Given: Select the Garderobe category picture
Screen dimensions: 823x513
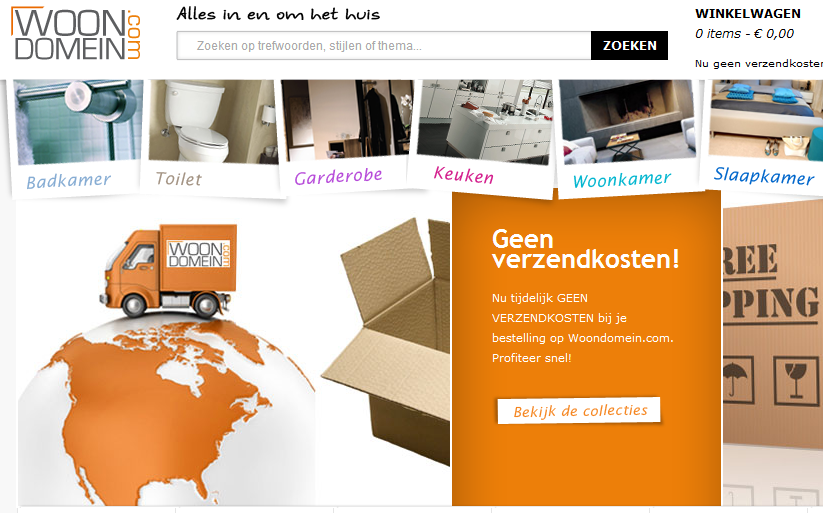Looking at the screenshot, I should click(x=347, y=118).
